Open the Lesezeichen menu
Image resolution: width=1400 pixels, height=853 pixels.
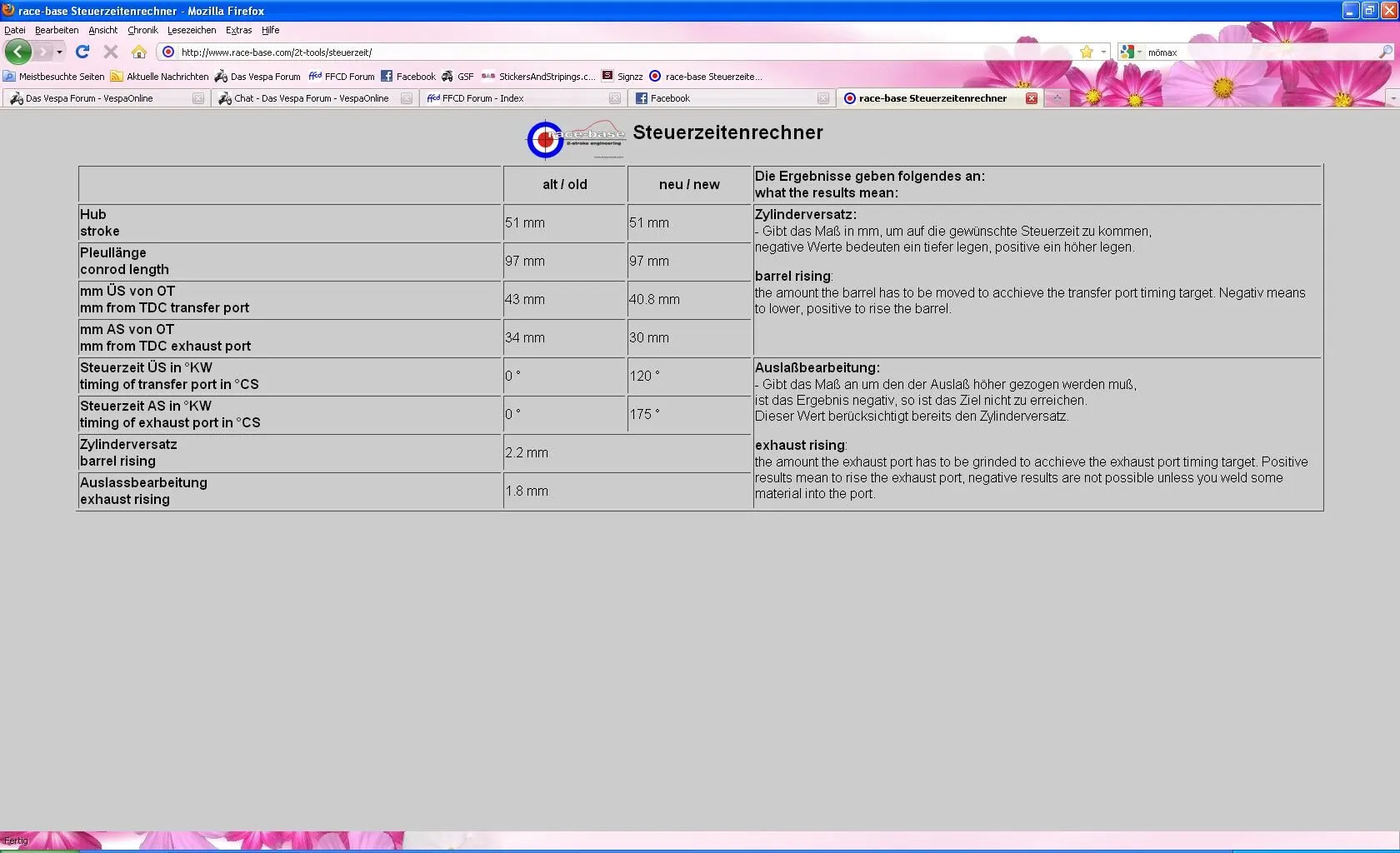coord(192,30)
